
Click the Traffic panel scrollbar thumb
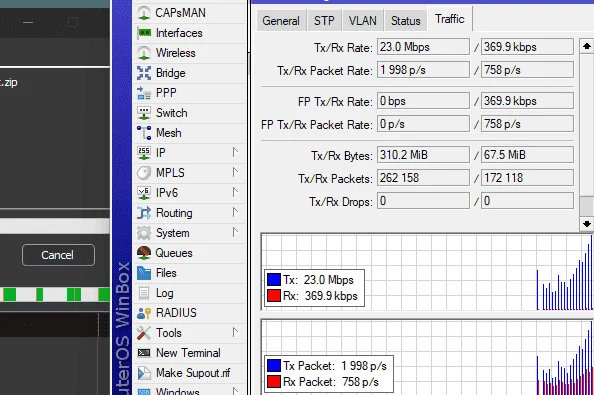point(587,206)
